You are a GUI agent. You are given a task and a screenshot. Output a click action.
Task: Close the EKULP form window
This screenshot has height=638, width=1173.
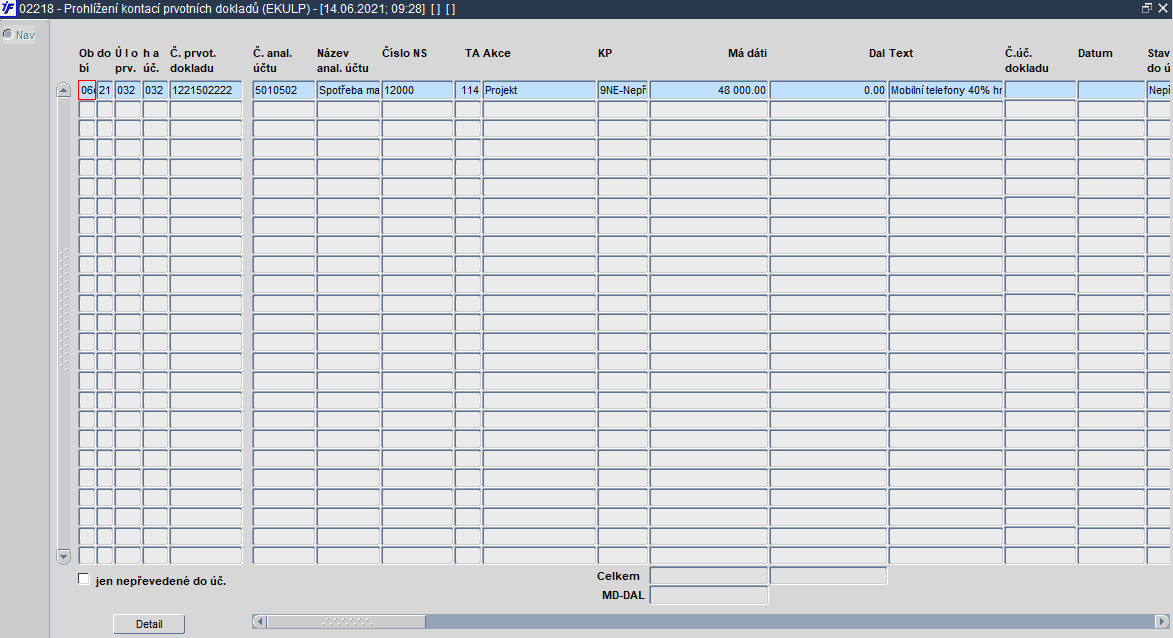(x=1163, y=8)
